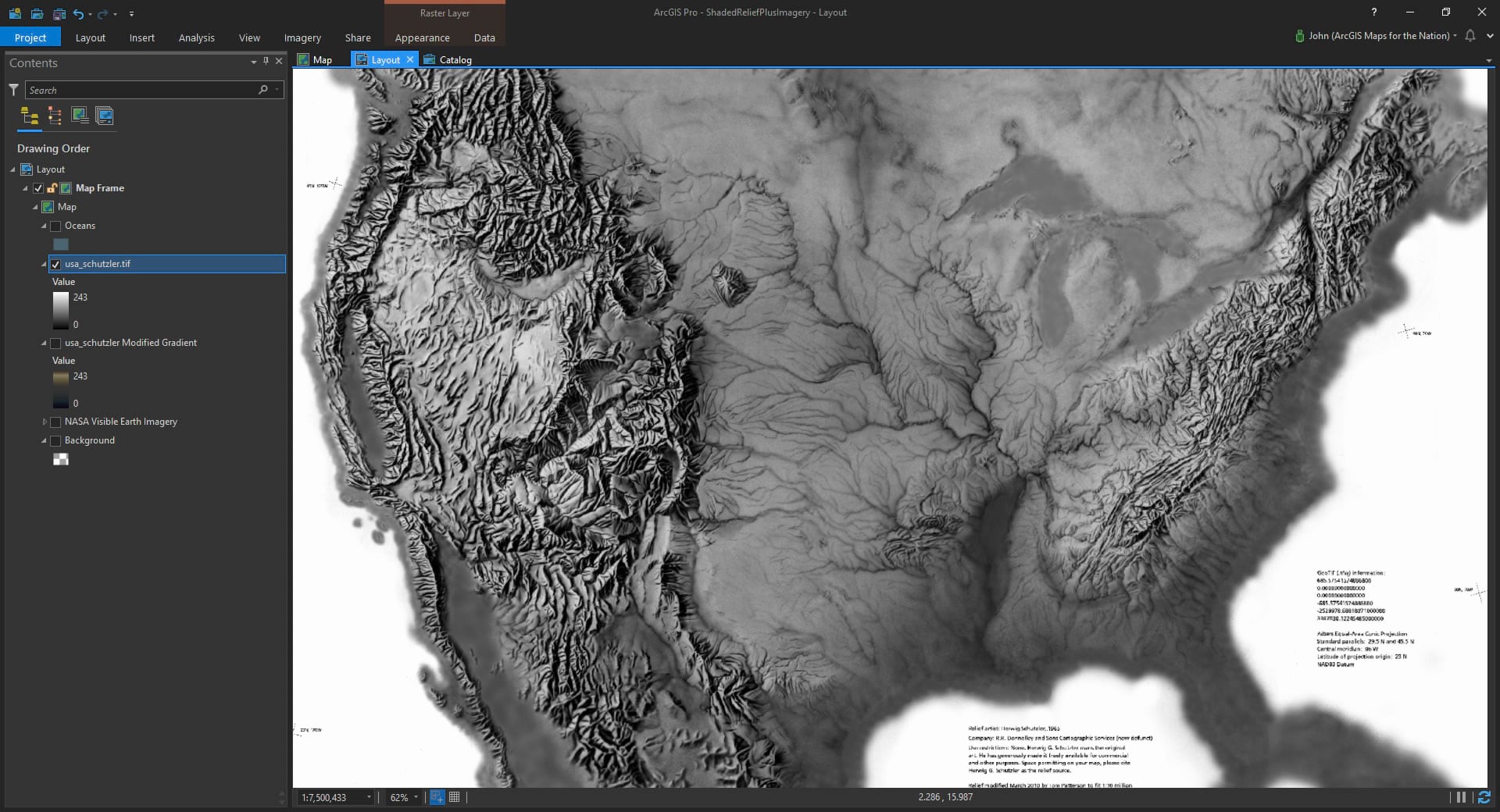Image resolution: width=1500 pixels, height=812 pixels.
Task: Click the List By Drawing Order icon
Action: (x=30, y=116)
